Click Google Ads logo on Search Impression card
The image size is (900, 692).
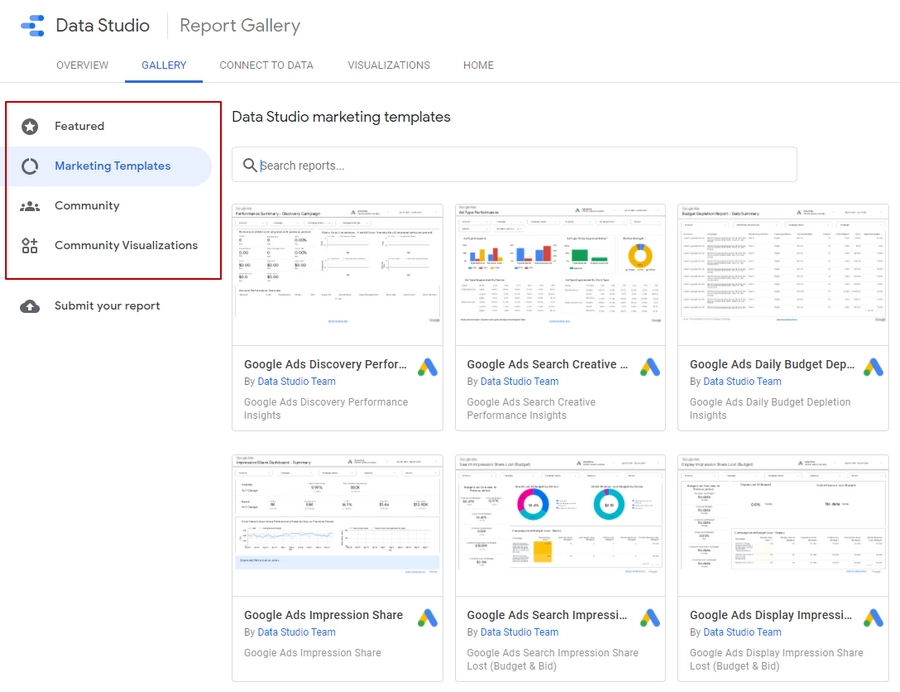650,618
